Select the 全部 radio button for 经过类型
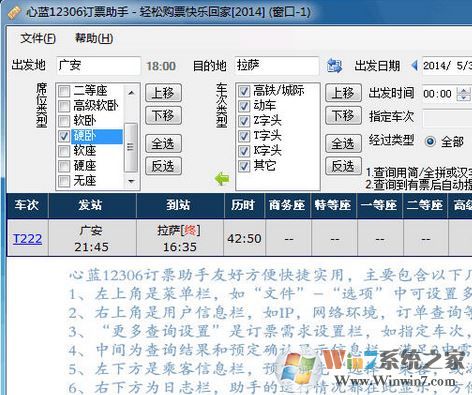Viewport: 472px width, 395px height. pyautogui.click(x=430, y=142)
